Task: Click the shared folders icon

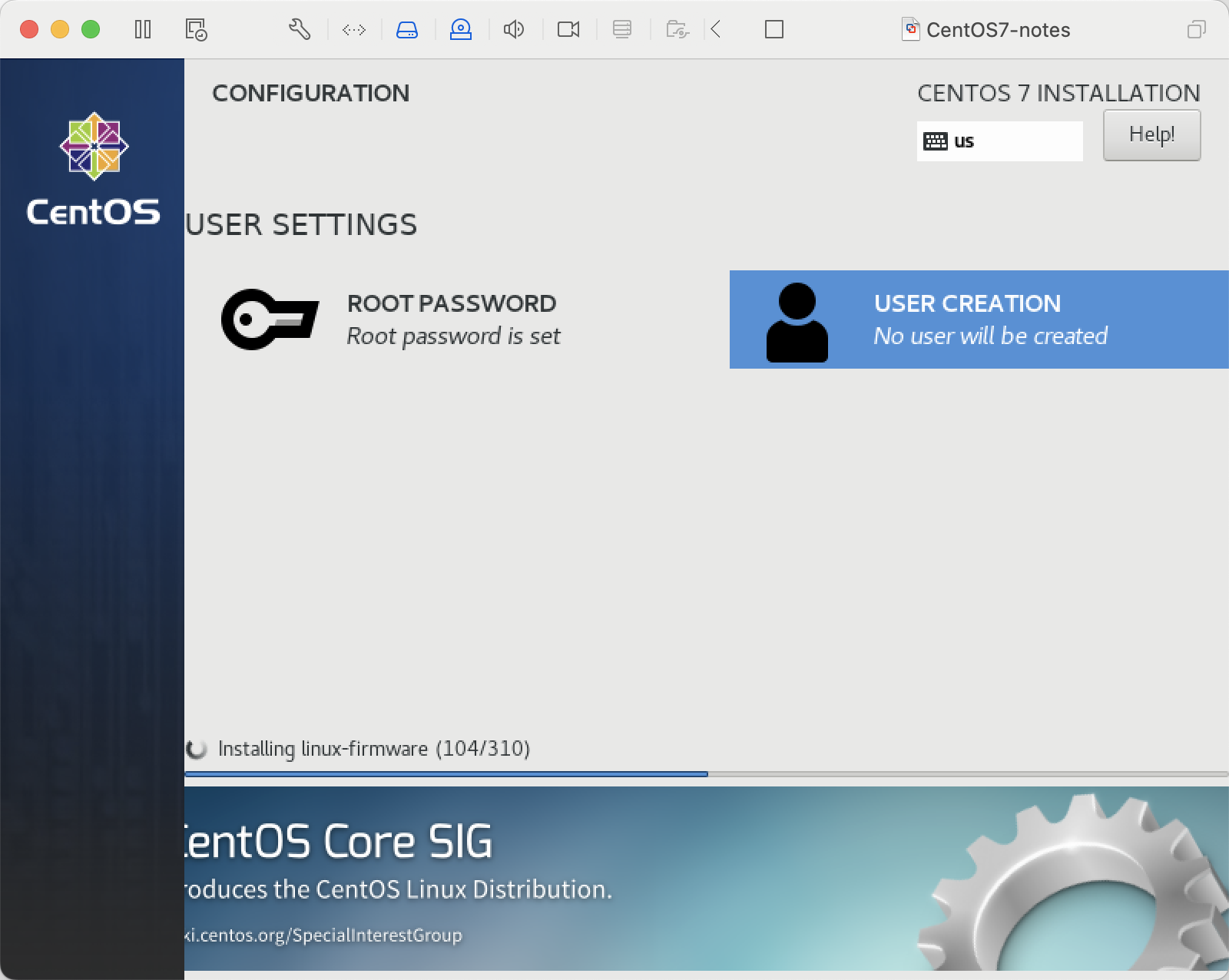Action: pos(677,30)
